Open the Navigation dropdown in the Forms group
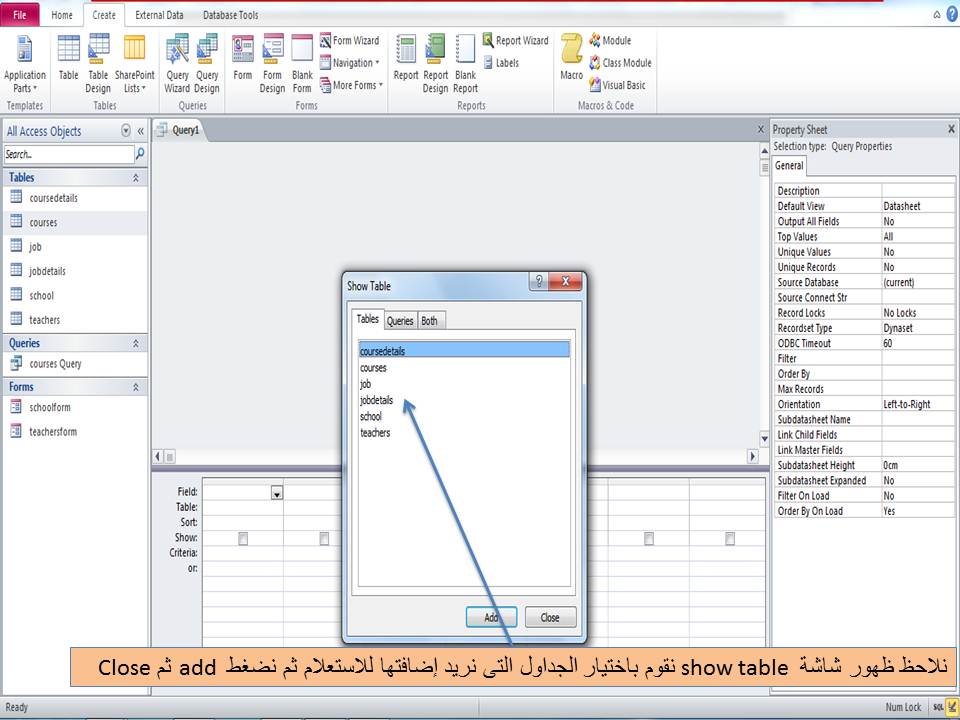Image resolution: width=960 pixels, height=720 pixels. click(352, 62)
